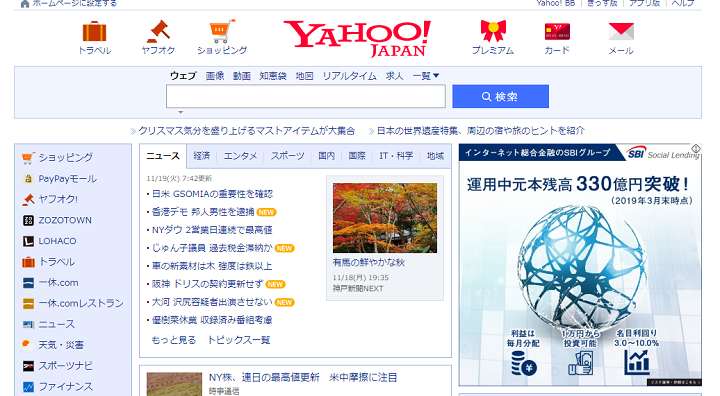Click the sidebar LOHACO icon
The width and height of the screenshot is (720, 396).
click(28, 241)
